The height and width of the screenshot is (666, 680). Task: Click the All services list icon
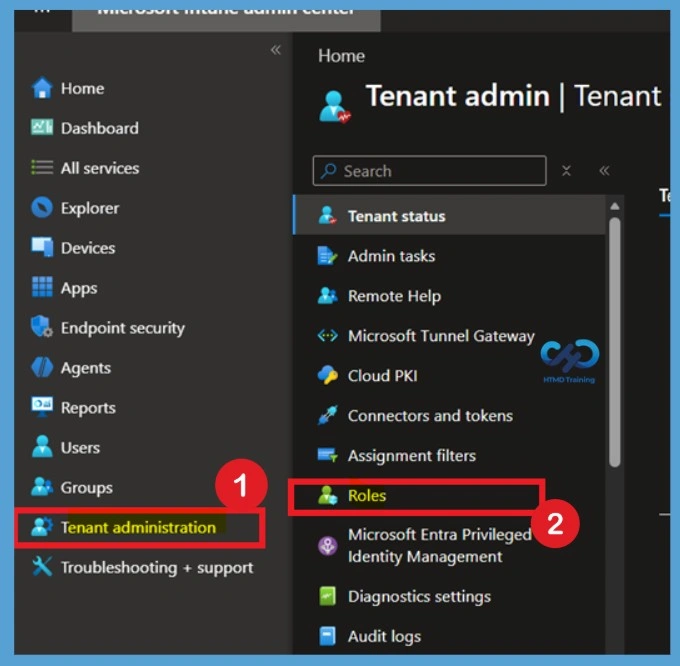pos(42,167)
